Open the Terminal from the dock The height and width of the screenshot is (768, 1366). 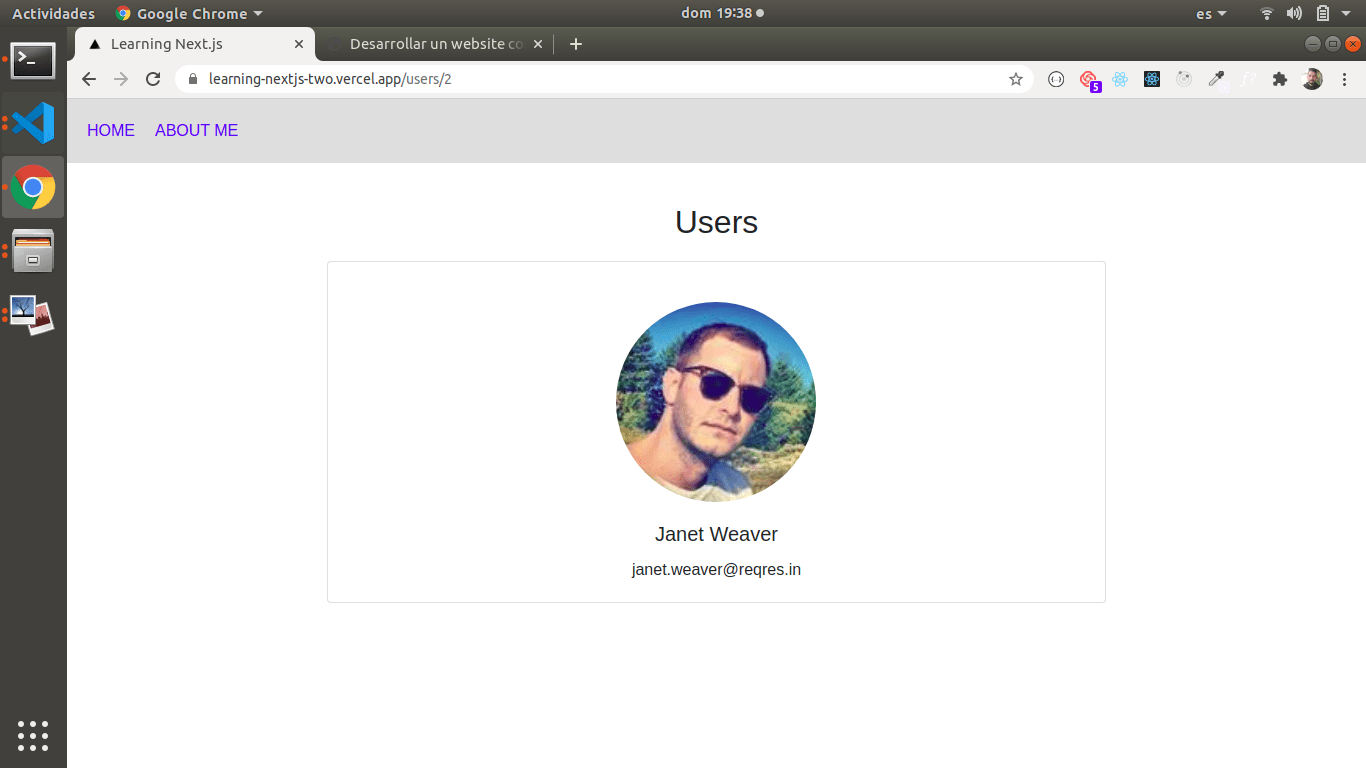pyautogui.click(x=33, y=60)
